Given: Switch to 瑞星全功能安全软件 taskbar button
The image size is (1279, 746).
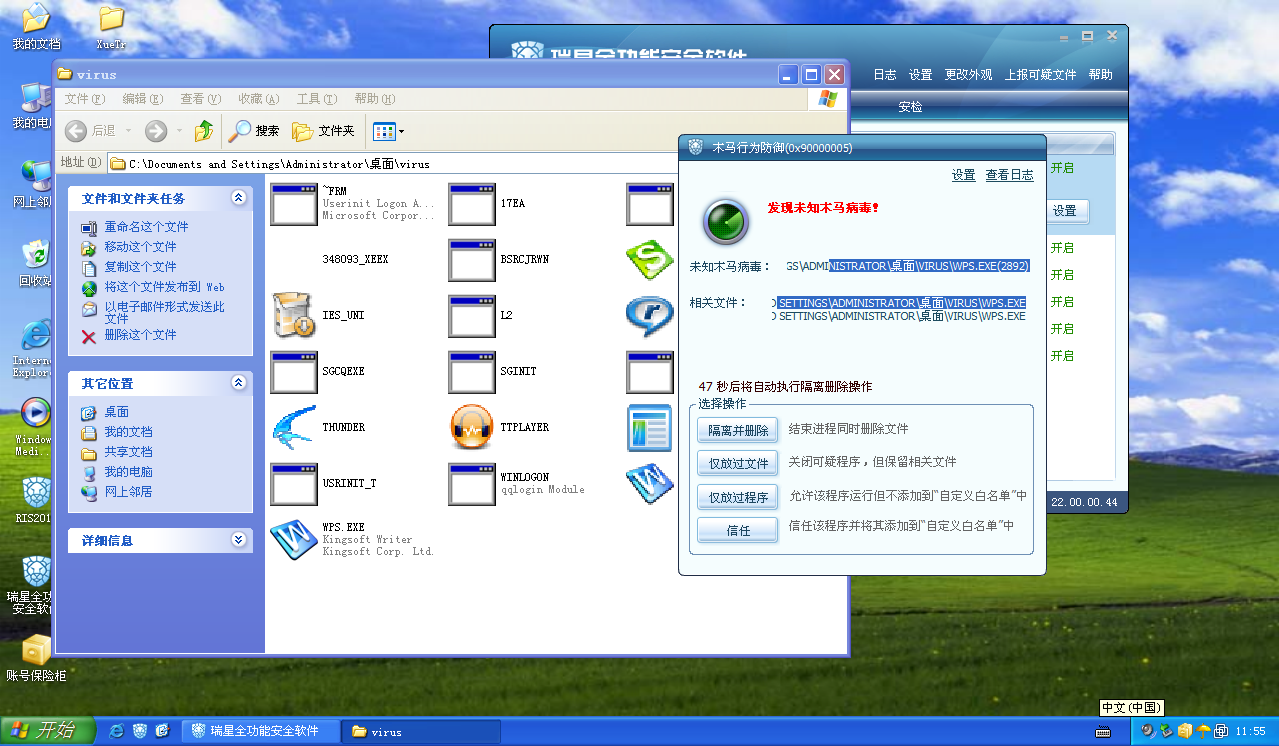Looking at the screenshot, I should point(262,731).
